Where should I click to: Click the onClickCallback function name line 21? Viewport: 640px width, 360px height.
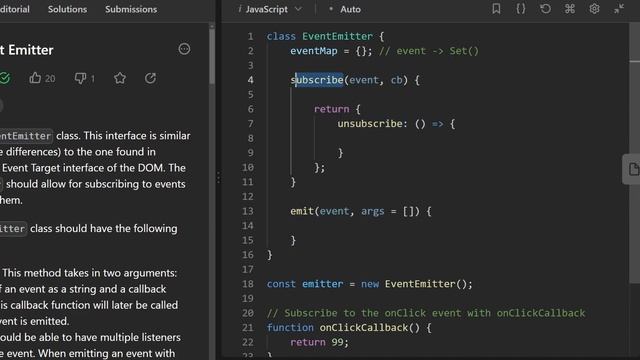[x=364, y=327]
